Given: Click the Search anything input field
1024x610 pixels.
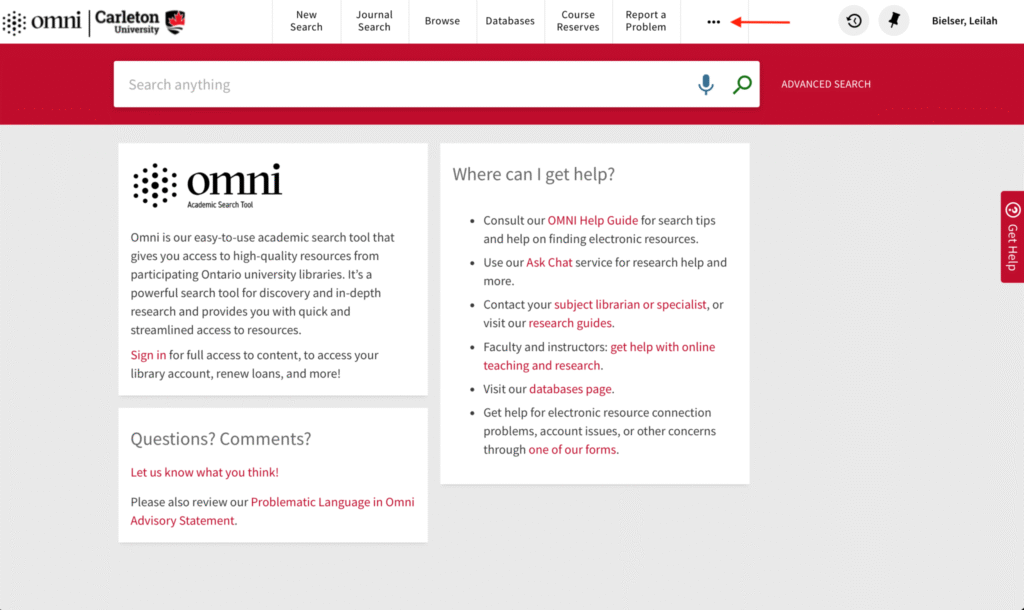Looking at the screenshot, I should tap(400, 84).
